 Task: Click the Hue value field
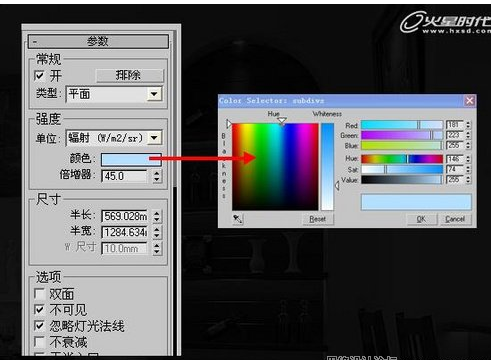455,159
